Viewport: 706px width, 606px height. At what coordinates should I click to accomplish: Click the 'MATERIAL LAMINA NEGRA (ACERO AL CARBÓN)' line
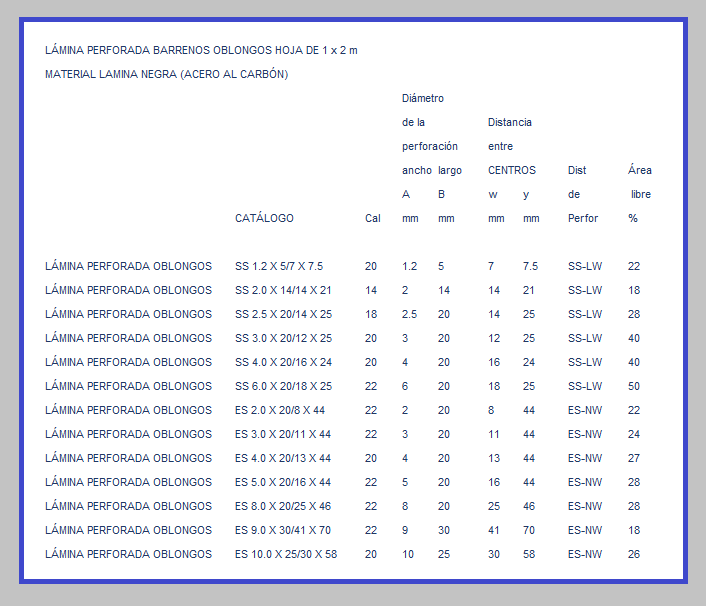click(167, 74)
